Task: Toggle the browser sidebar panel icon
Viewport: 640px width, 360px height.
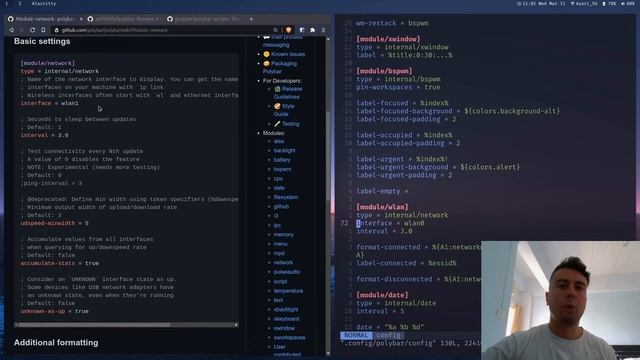Action: click(x=302, y=30)
